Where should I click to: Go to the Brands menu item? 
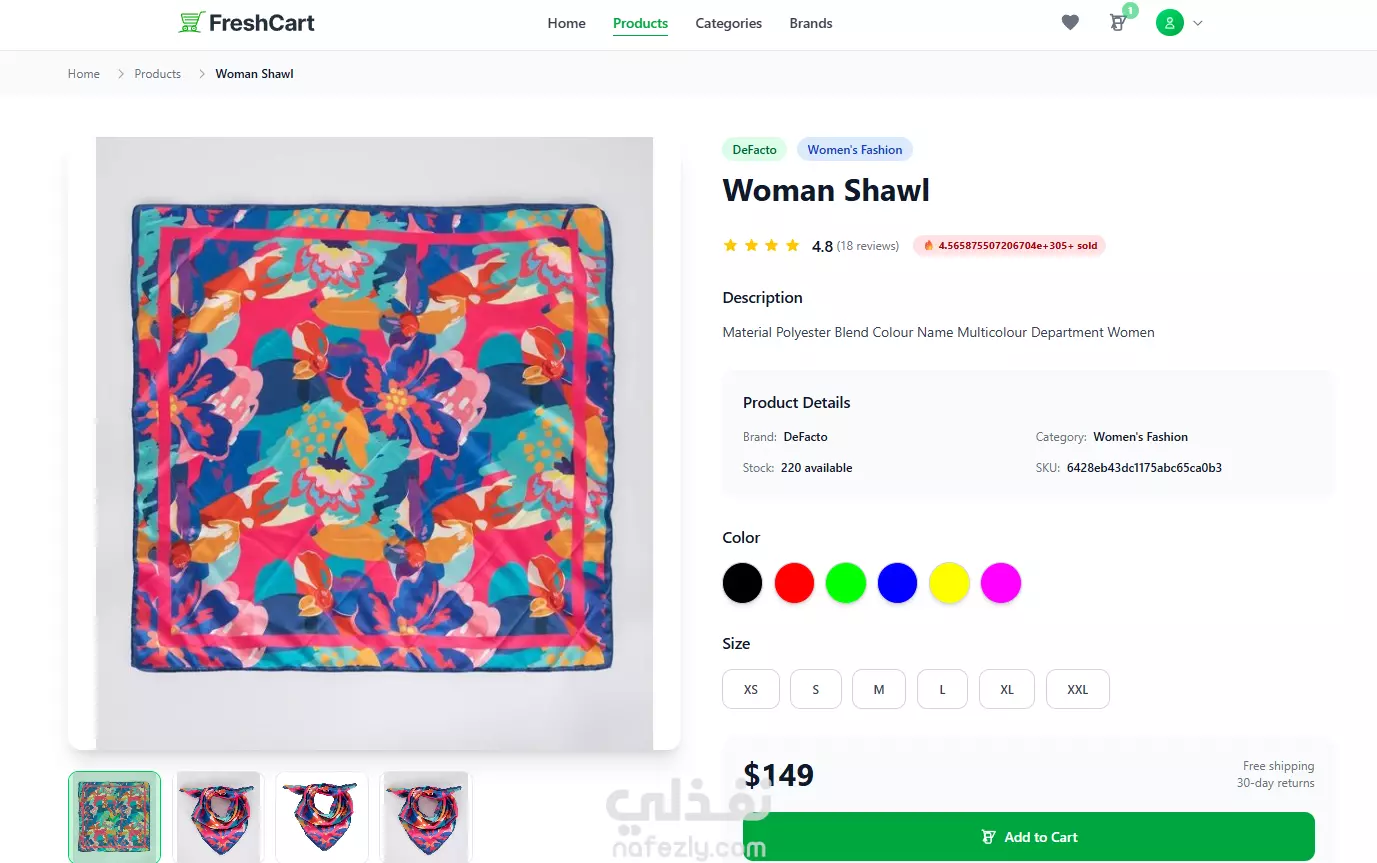click(811, 23)
